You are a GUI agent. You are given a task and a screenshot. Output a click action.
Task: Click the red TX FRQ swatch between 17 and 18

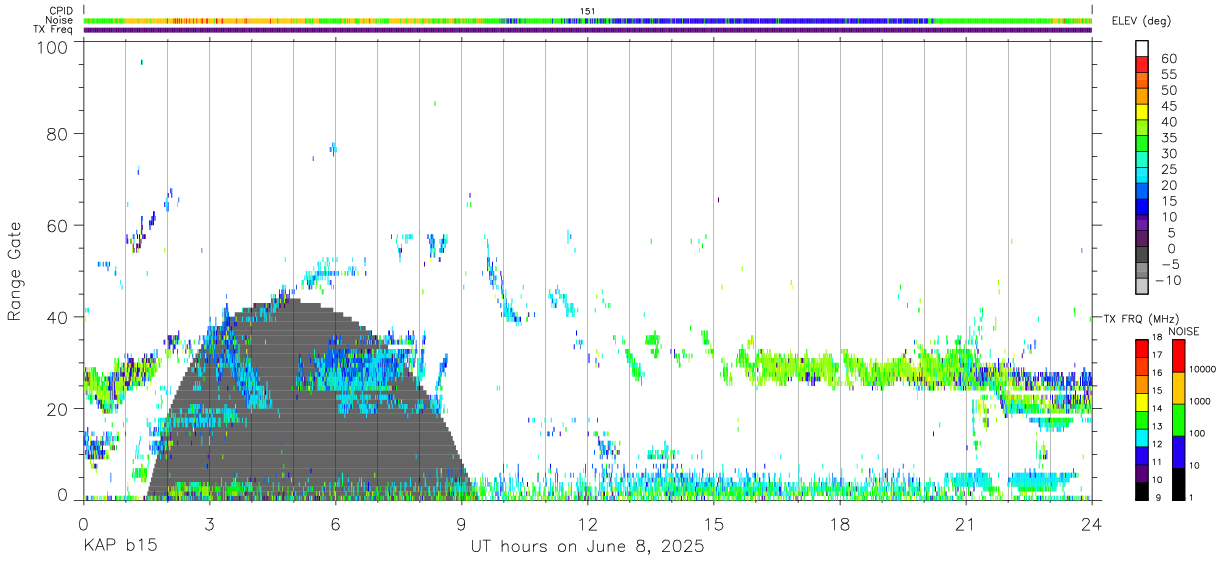1142,347
